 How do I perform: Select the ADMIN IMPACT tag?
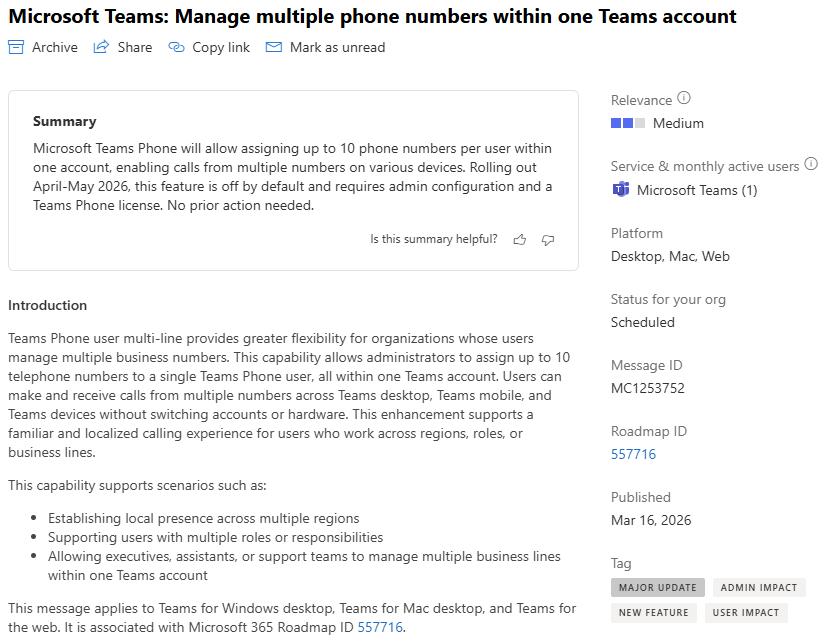click(759, 588)
